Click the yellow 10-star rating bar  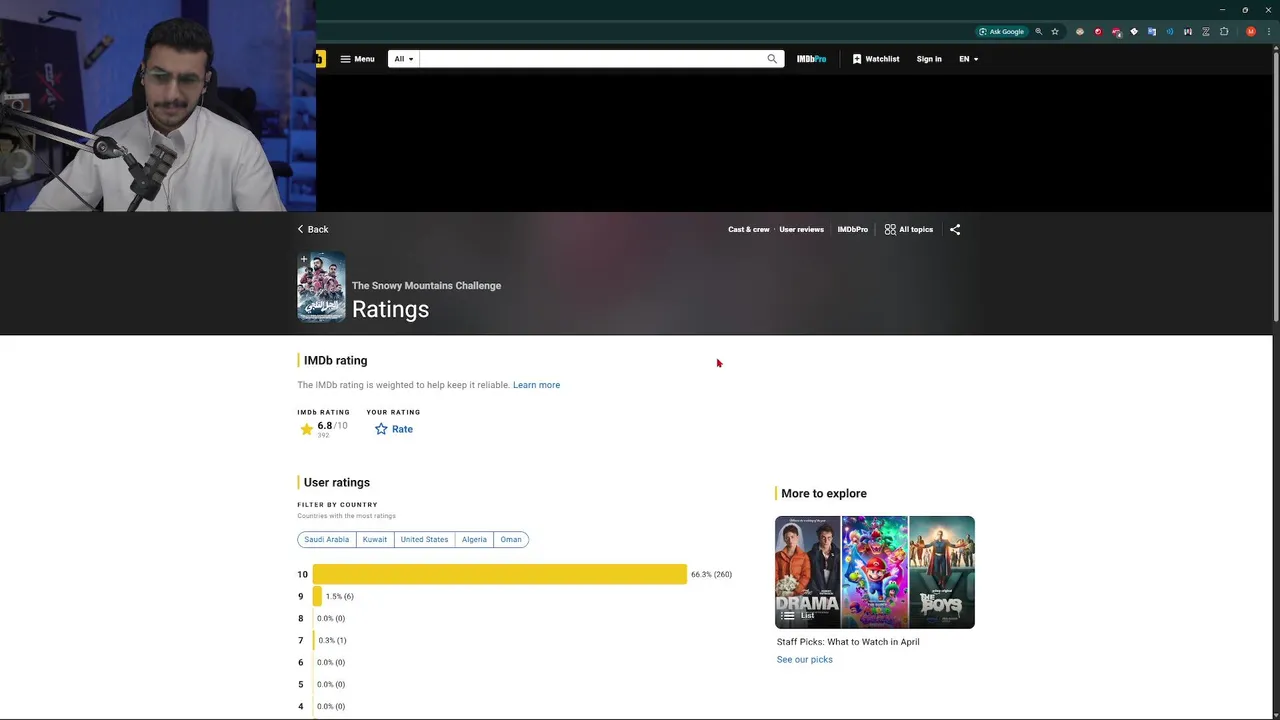click(500, 574)
